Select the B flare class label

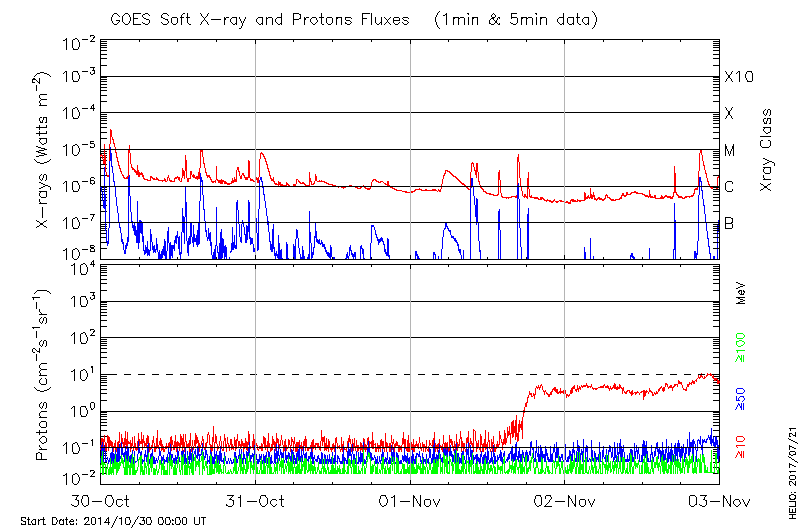[729, 223]
